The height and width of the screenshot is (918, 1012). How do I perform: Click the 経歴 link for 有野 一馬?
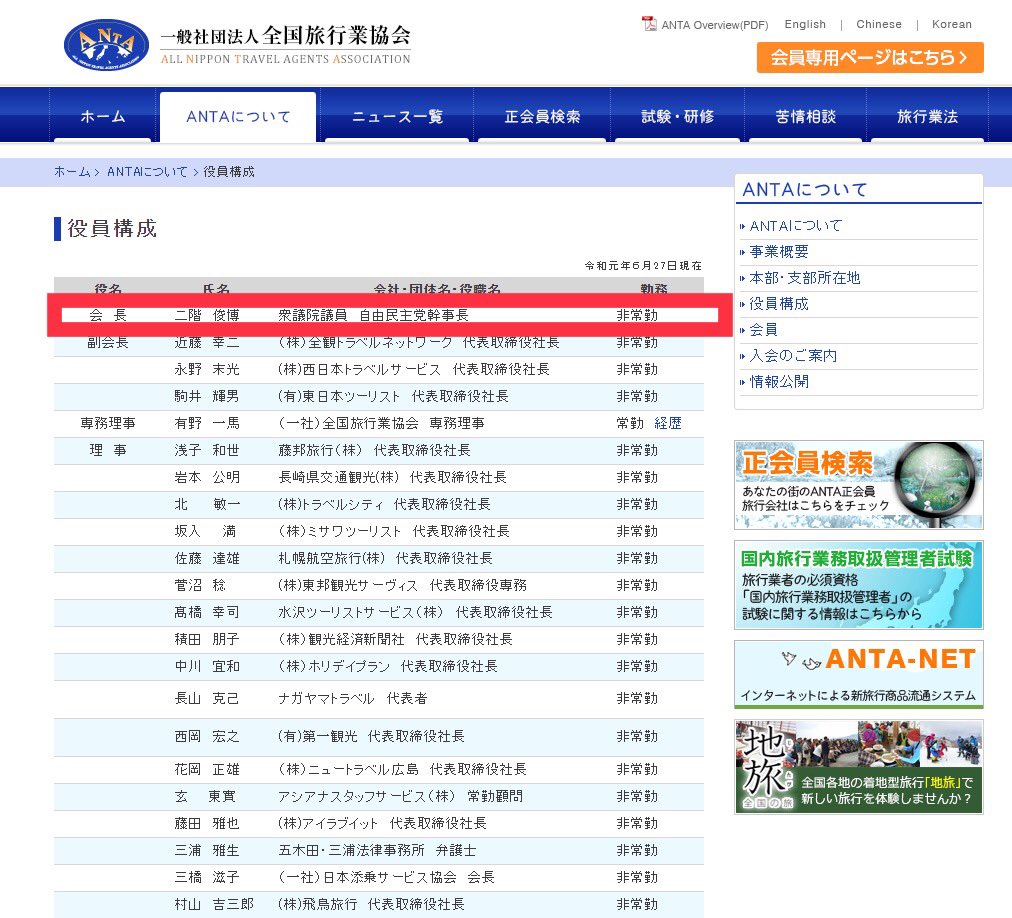point(668,423)
